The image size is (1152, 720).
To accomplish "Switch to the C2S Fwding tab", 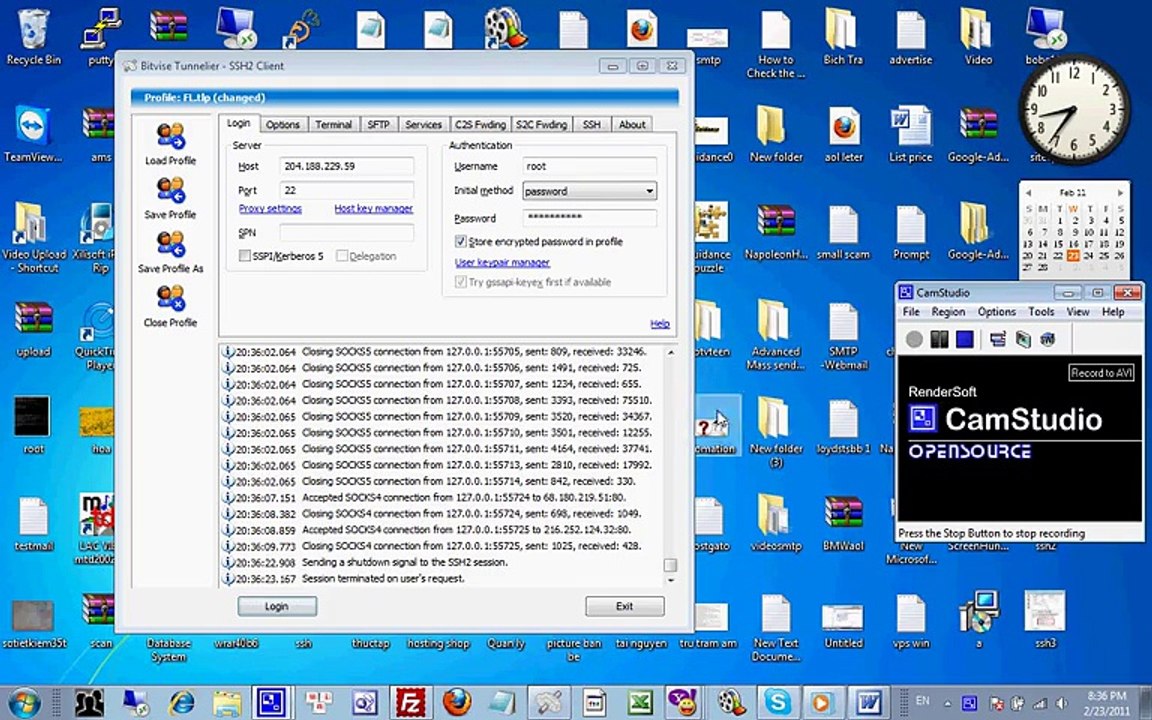I will tap(480, 124).
